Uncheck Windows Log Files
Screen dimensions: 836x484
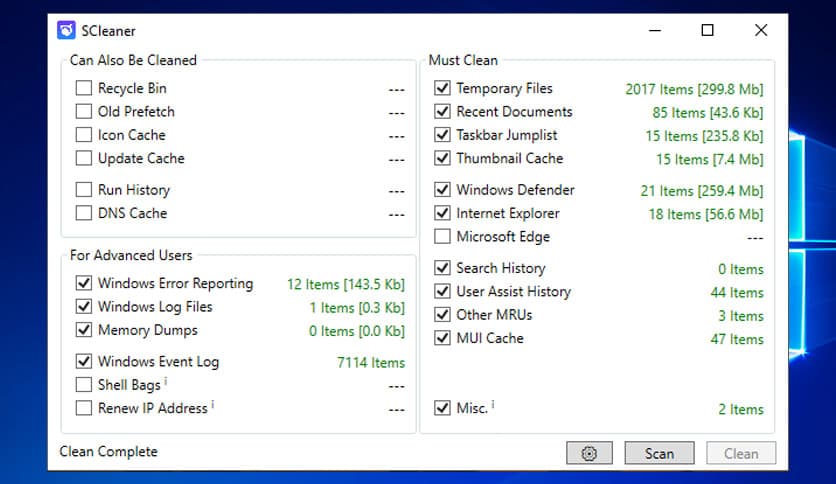[84, 306]
